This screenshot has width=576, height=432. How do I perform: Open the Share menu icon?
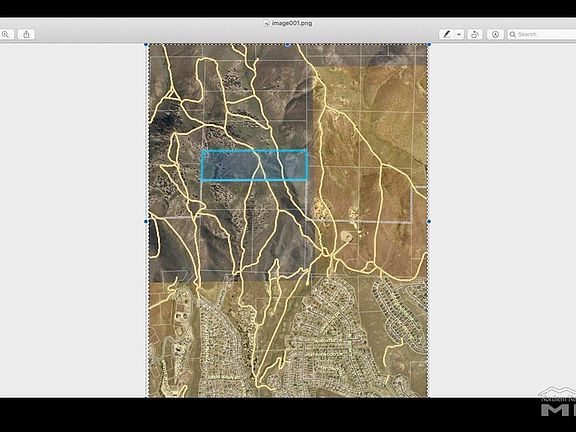pyautogui.click(x=26, y=34)
